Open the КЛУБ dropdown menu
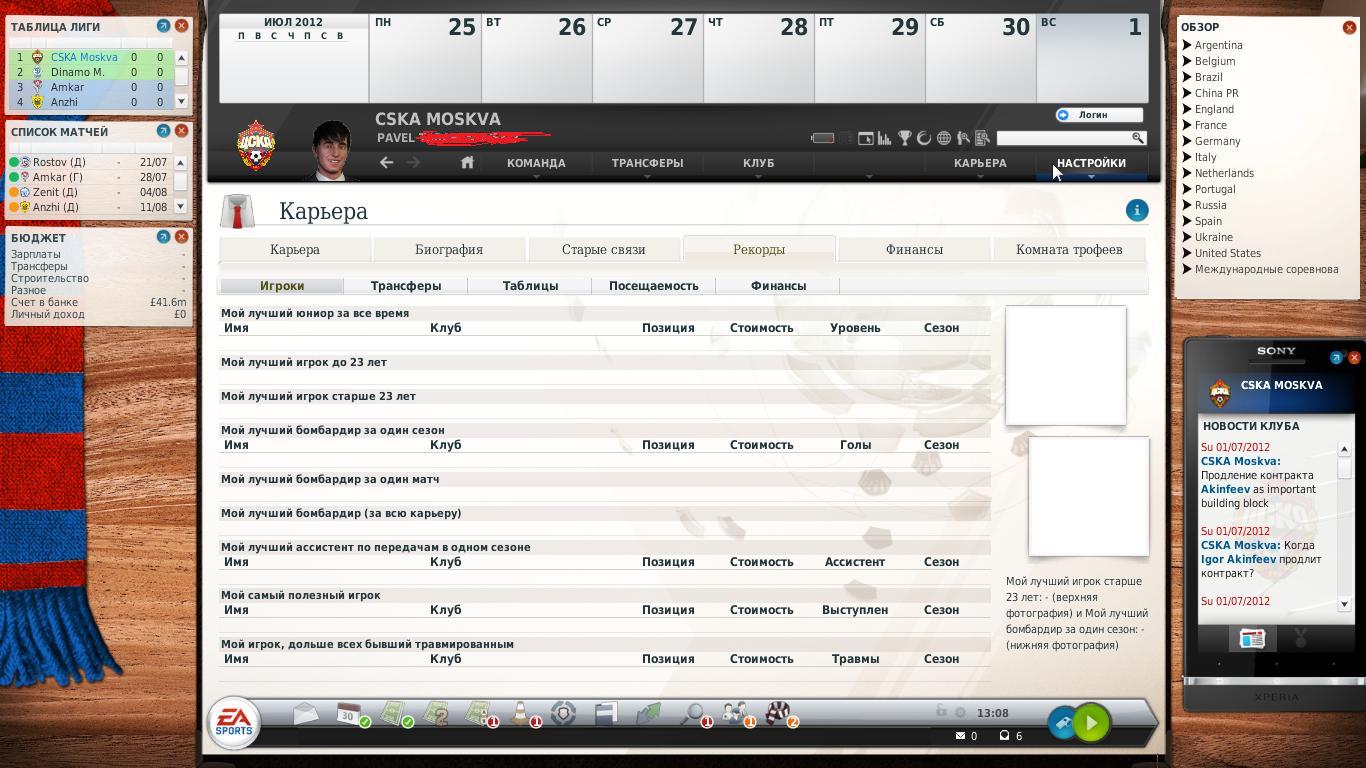1366x768 pixels. click(x=758, y=163)
